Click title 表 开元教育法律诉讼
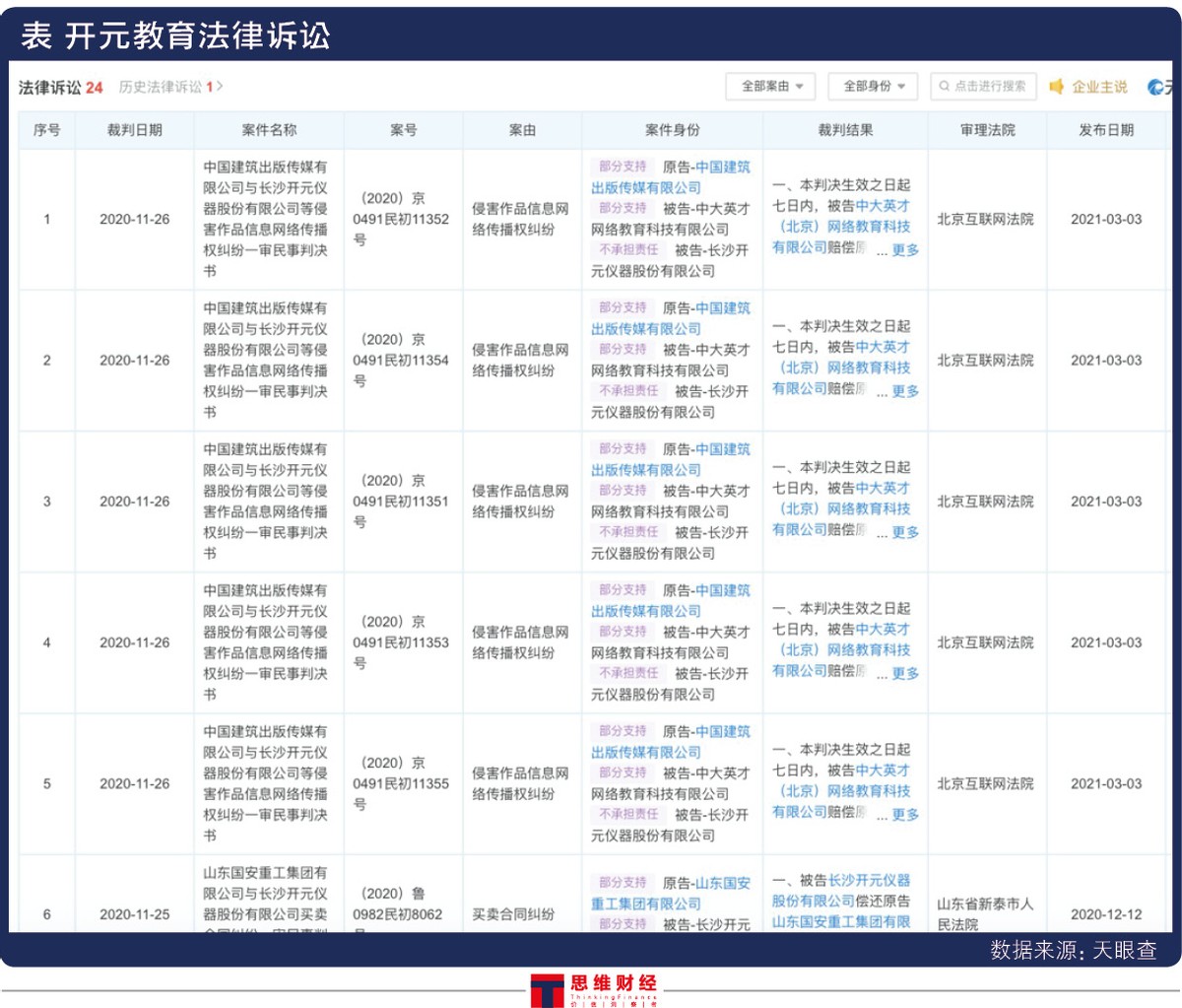 pyautogui.click(x=175, y=35)
